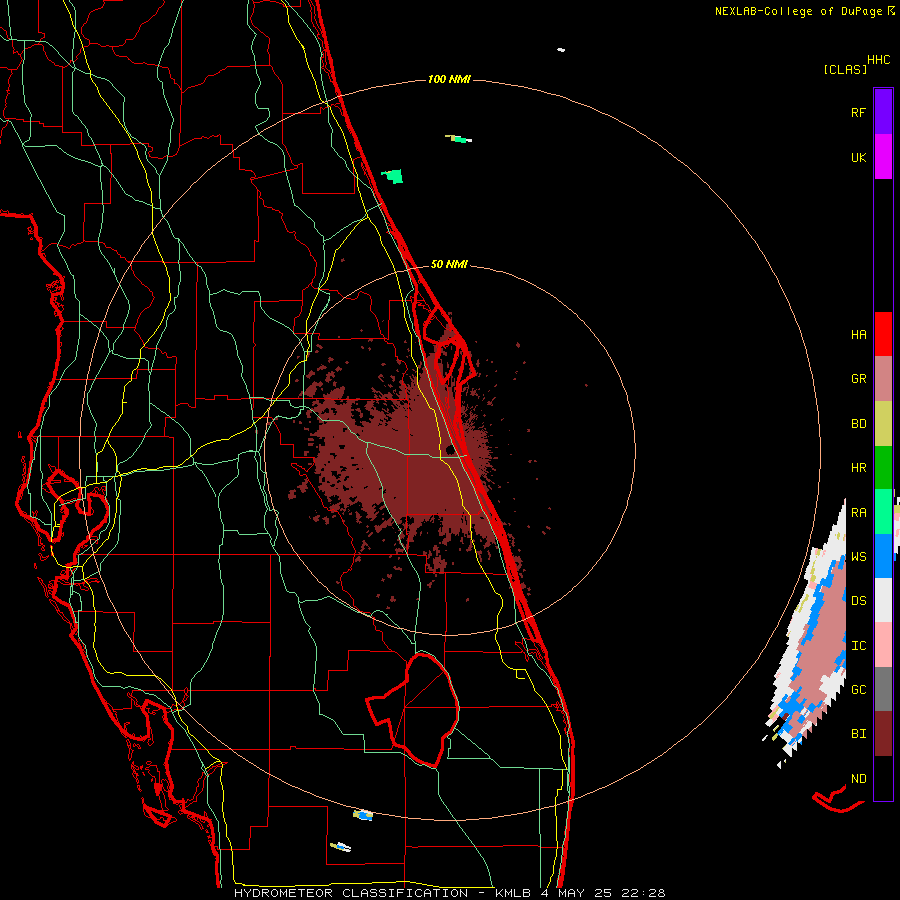Click the RA light green legend color block
Image resolution: width=900 pixels, height=900 pixels.
coord(883,512)
